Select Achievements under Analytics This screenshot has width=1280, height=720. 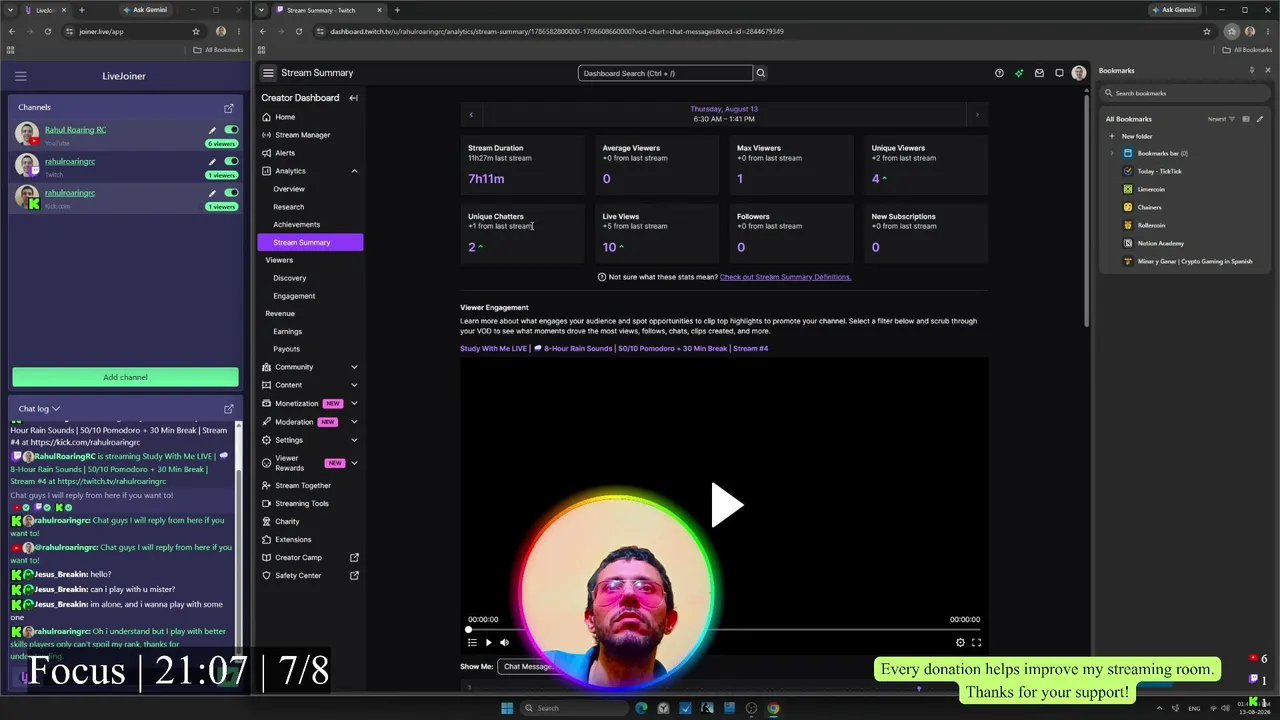(x=297, y=224)
